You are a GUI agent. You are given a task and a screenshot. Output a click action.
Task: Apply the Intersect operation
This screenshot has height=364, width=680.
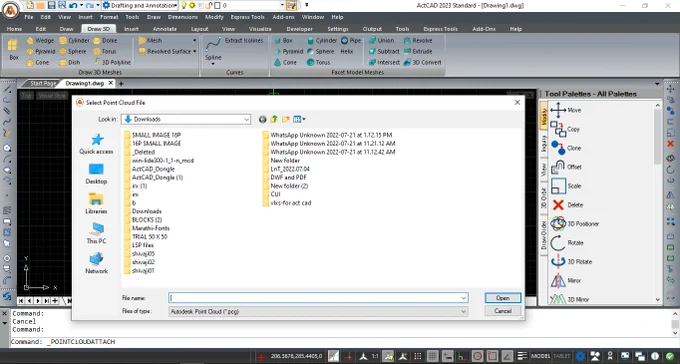coord(384,62)
